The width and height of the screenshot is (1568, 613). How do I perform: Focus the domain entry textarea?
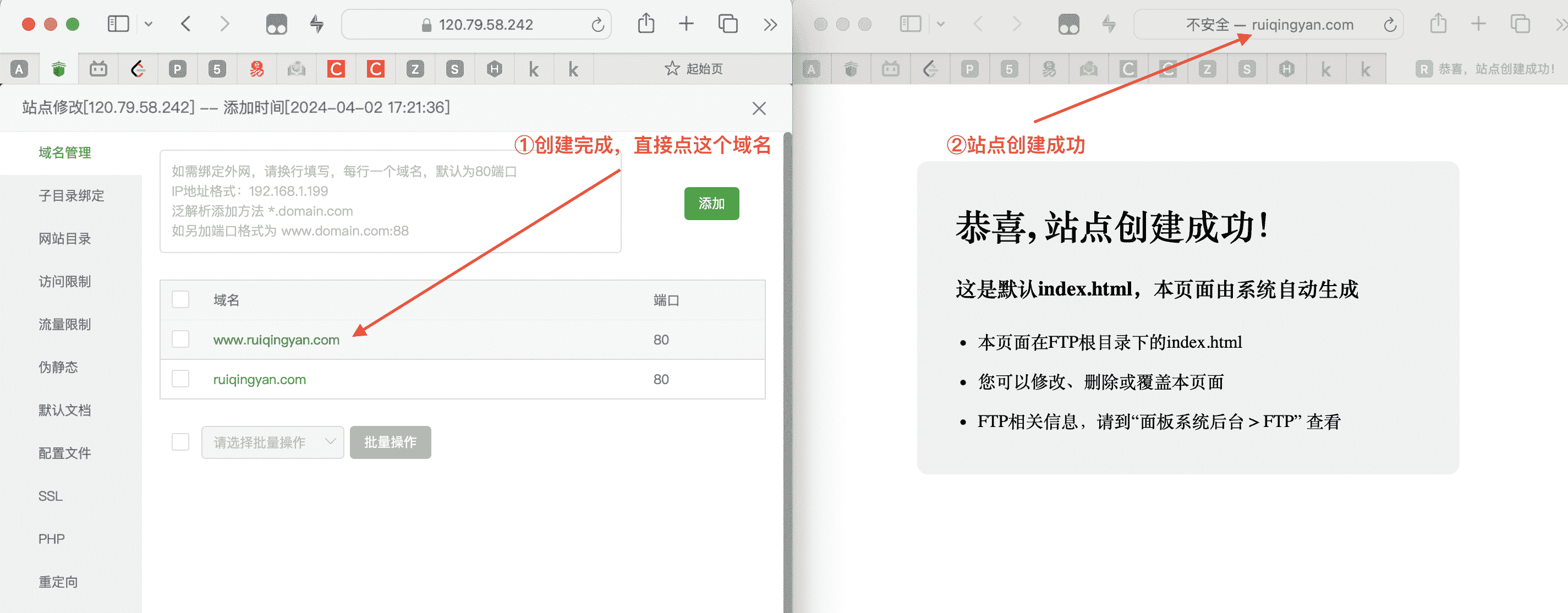(x=390, y=201)
